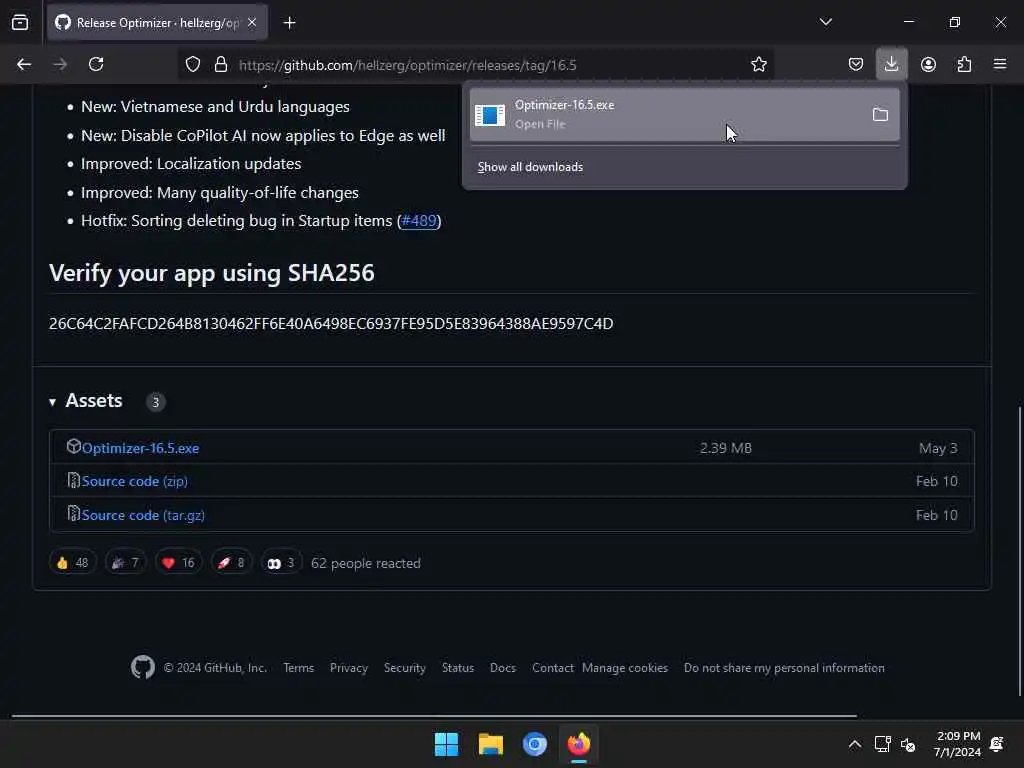This screenshot has height=768, width=1024.
Task: Open File Explorer from taskbar
Action: tap(490, 744)
